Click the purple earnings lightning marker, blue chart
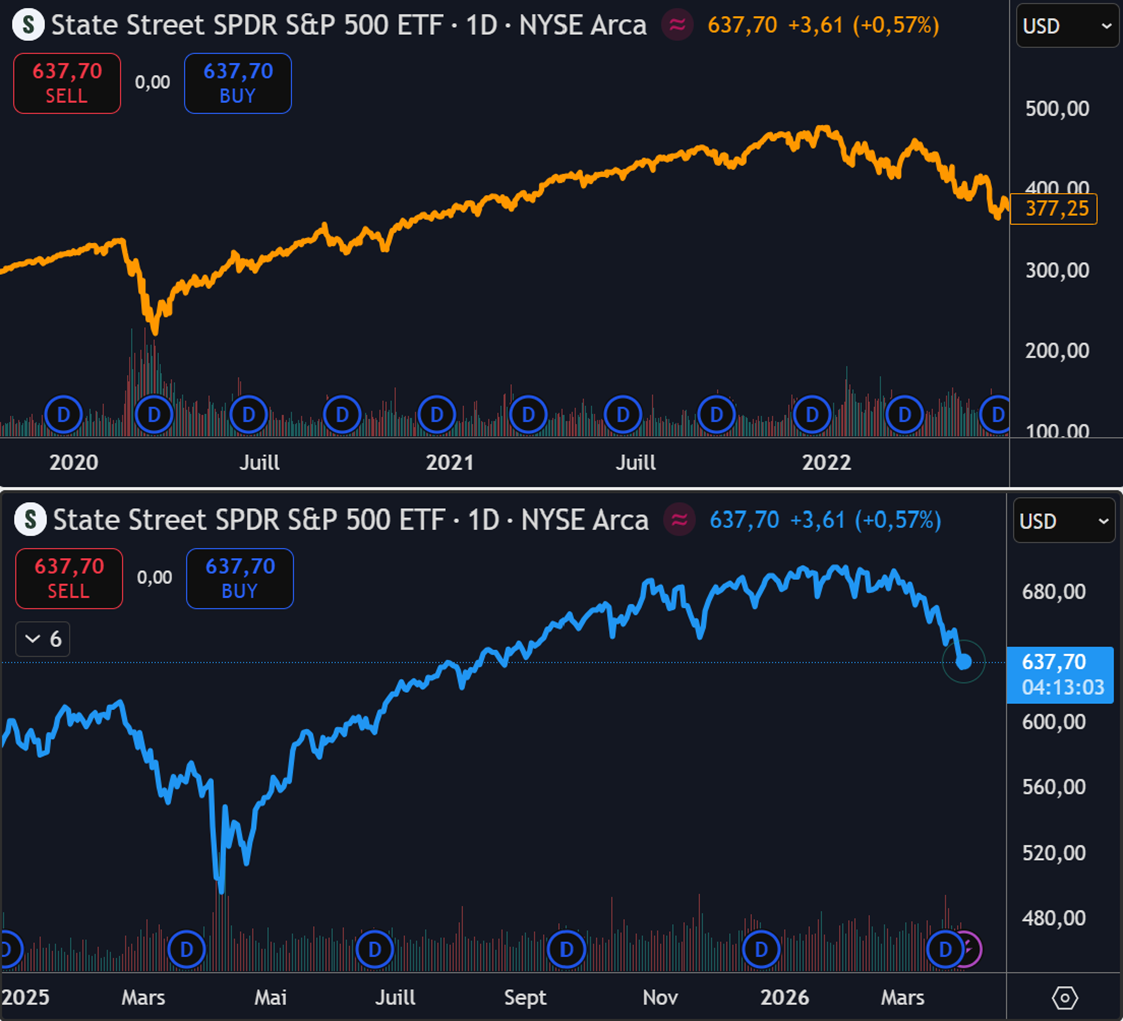Screen dimensions: 1123x1021 coord(972,949)
